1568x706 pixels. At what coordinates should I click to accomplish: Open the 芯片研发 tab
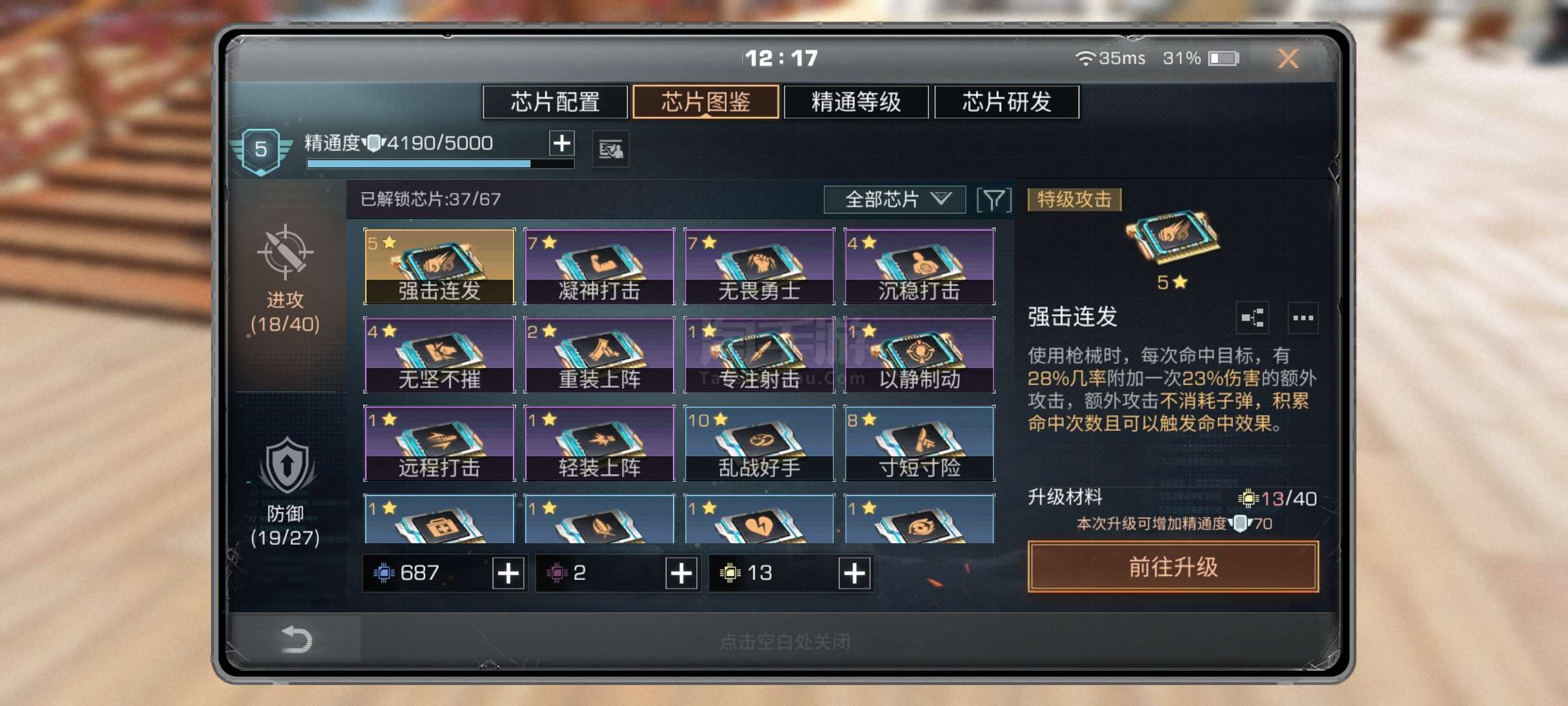point(1007,102)
